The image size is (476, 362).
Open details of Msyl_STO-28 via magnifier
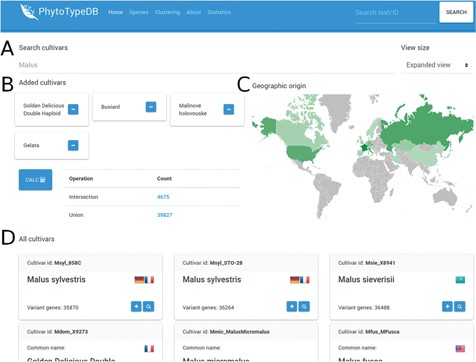coord(304,306)
